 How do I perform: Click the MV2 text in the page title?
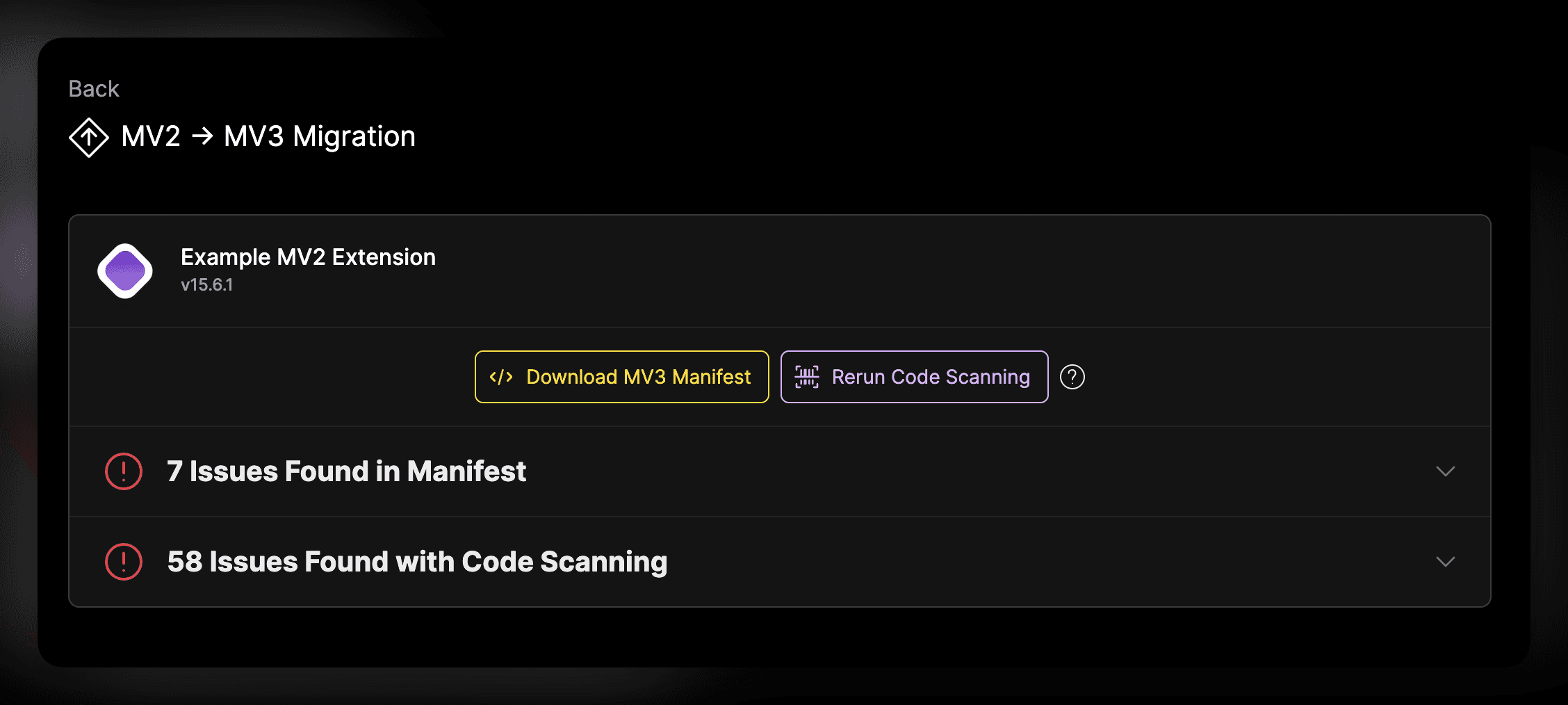coord(151,136)
